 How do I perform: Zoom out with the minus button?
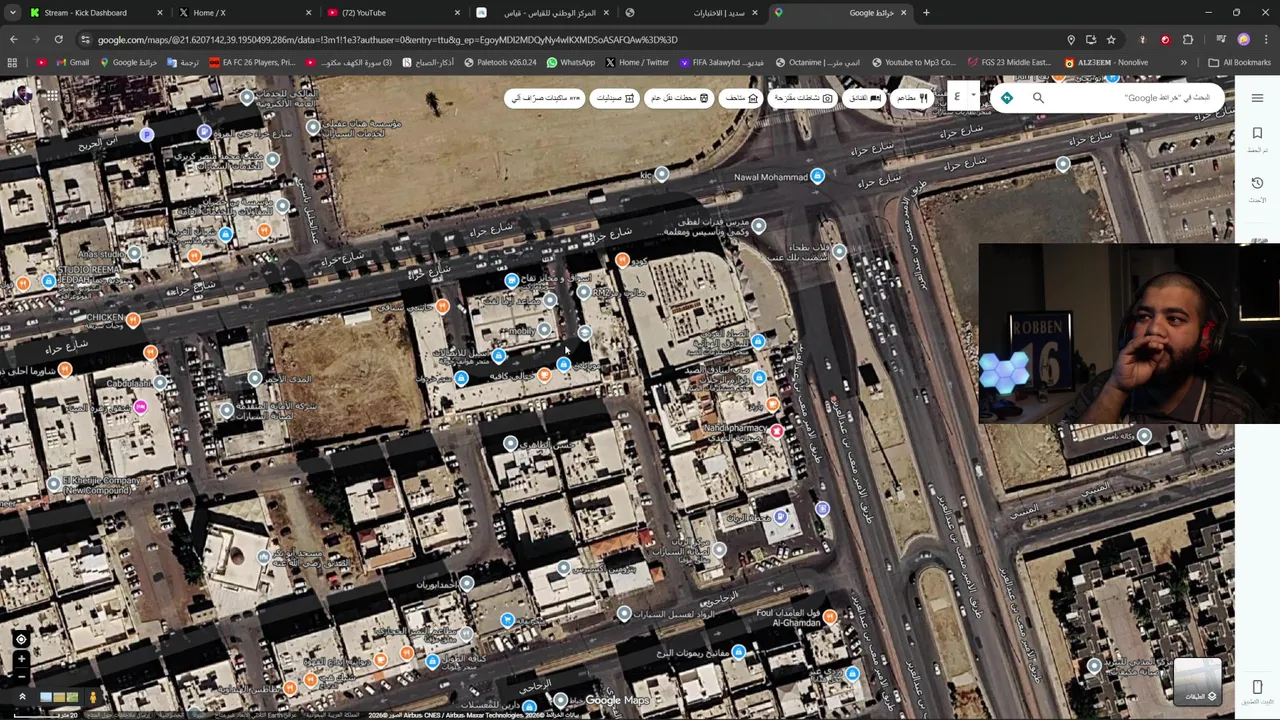tap(21, 677)
